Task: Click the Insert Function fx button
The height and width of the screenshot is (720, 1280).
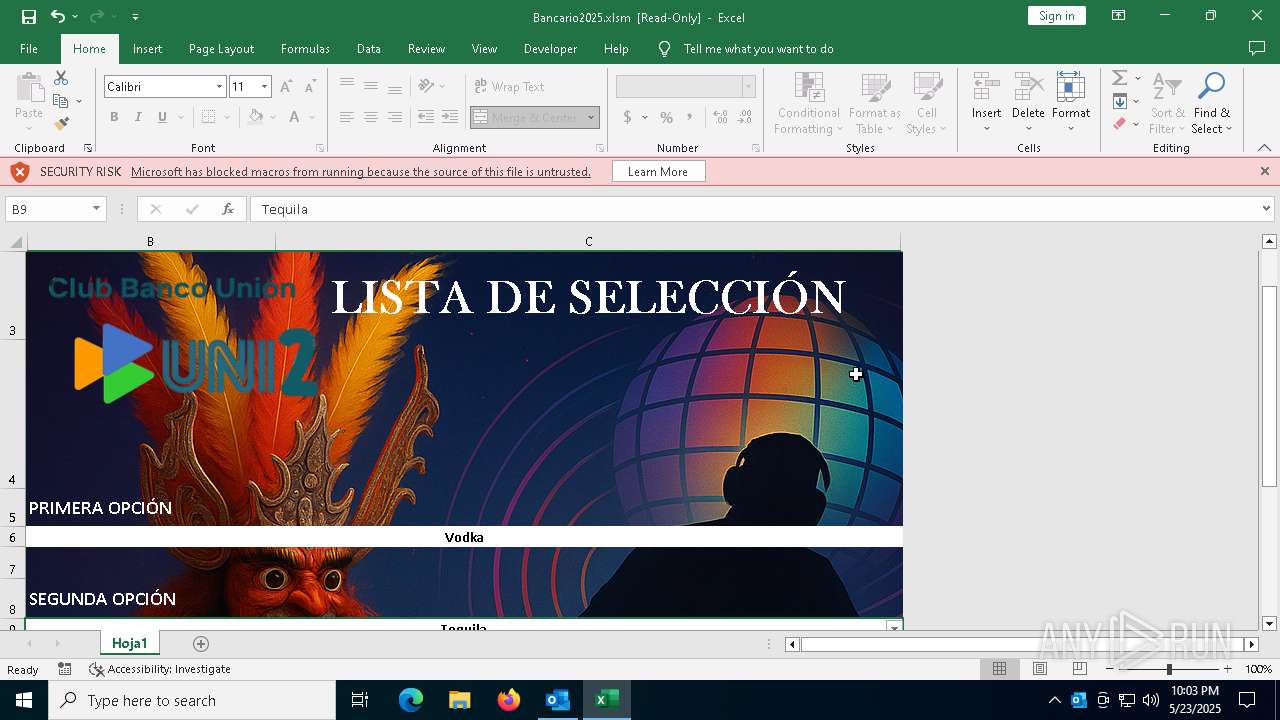Action: (x=228, y=209)
